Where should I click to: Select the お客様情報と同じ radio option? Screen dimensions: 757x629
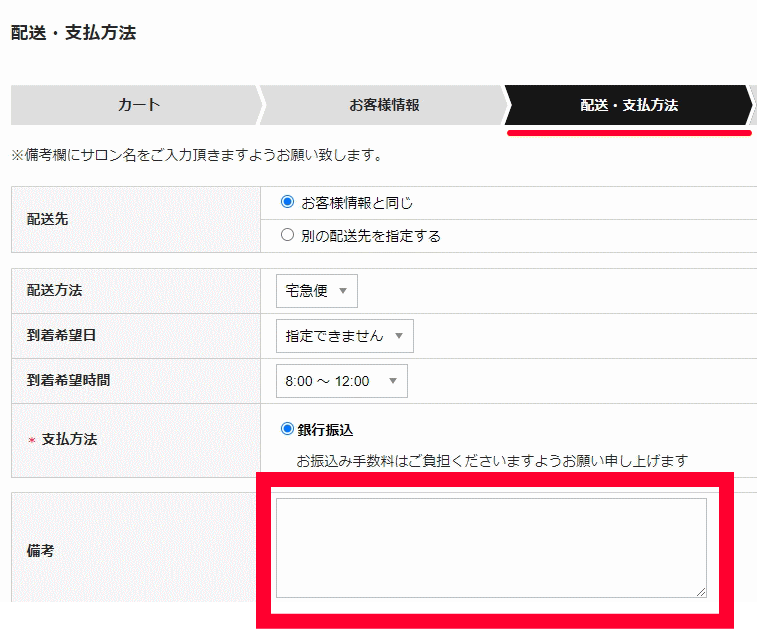pos(288,202)
